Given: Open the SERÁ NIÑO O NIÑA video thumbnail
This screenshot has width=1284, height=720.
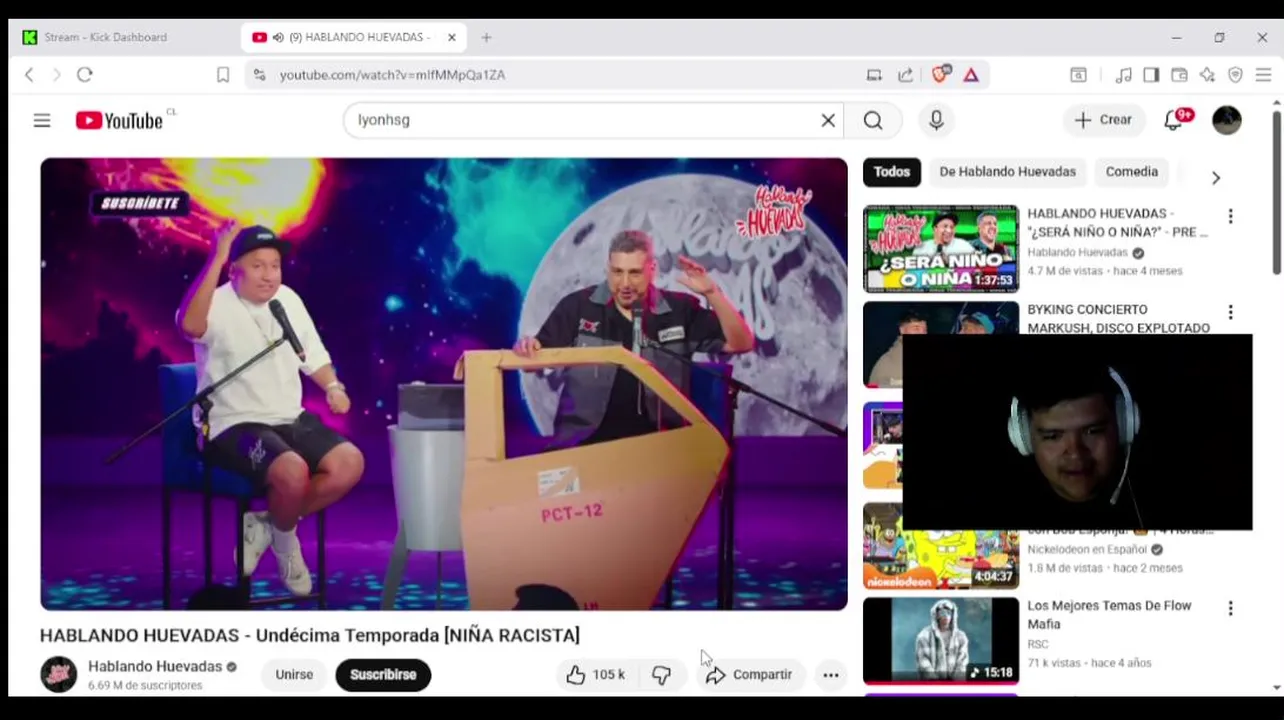Looking at the screenshot, I should pyautogui.click(x=941, y=249).
